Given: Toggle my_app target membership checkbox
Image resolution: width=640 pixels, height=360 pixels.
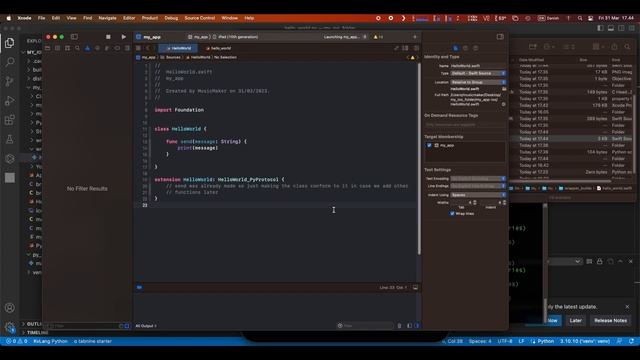Looking at the screenshot, I should (x=429, y=145).
